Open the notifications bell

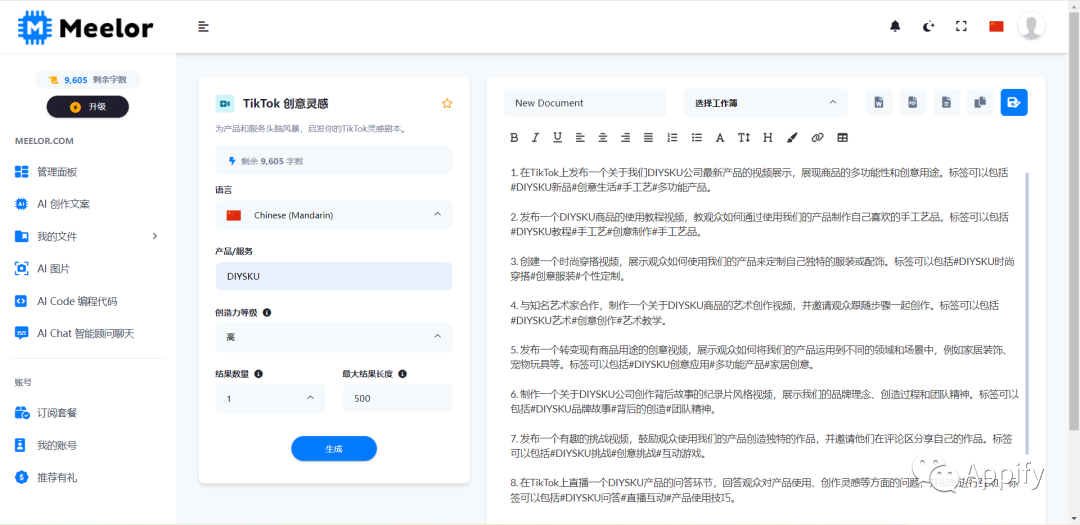click(895, 27)
